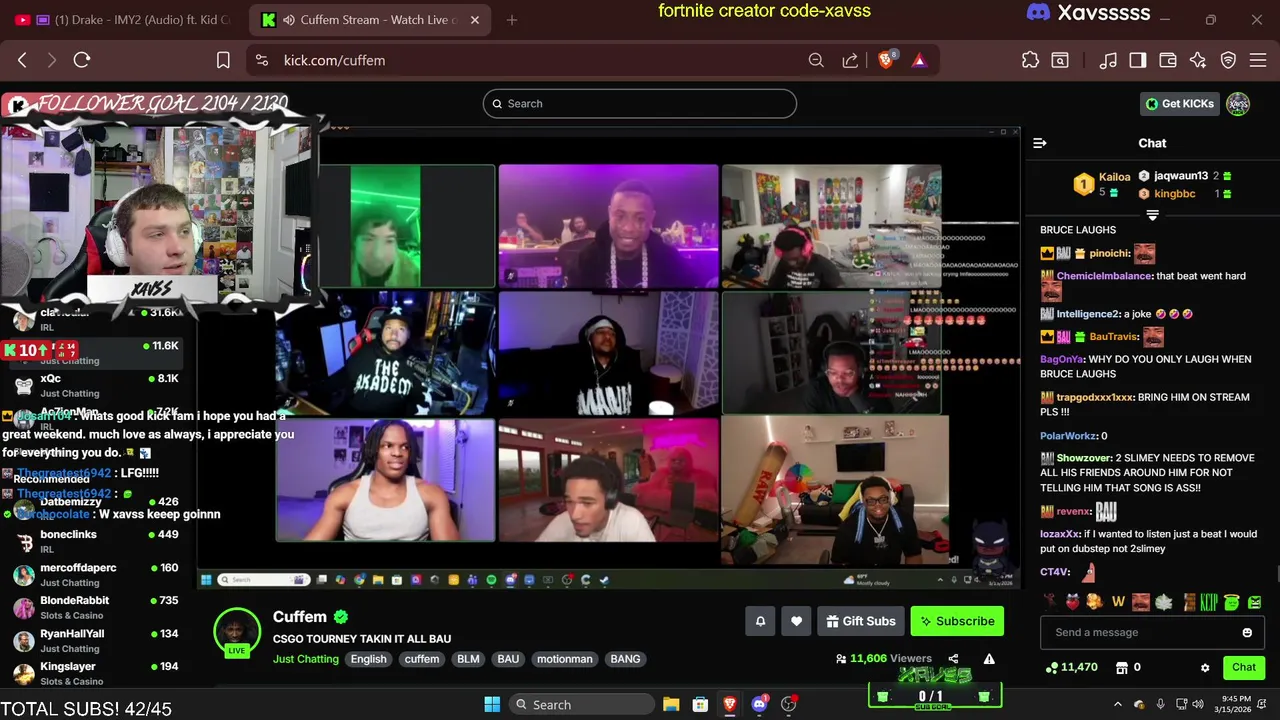Open Leo AI sparkle icon

[1198, 60]
